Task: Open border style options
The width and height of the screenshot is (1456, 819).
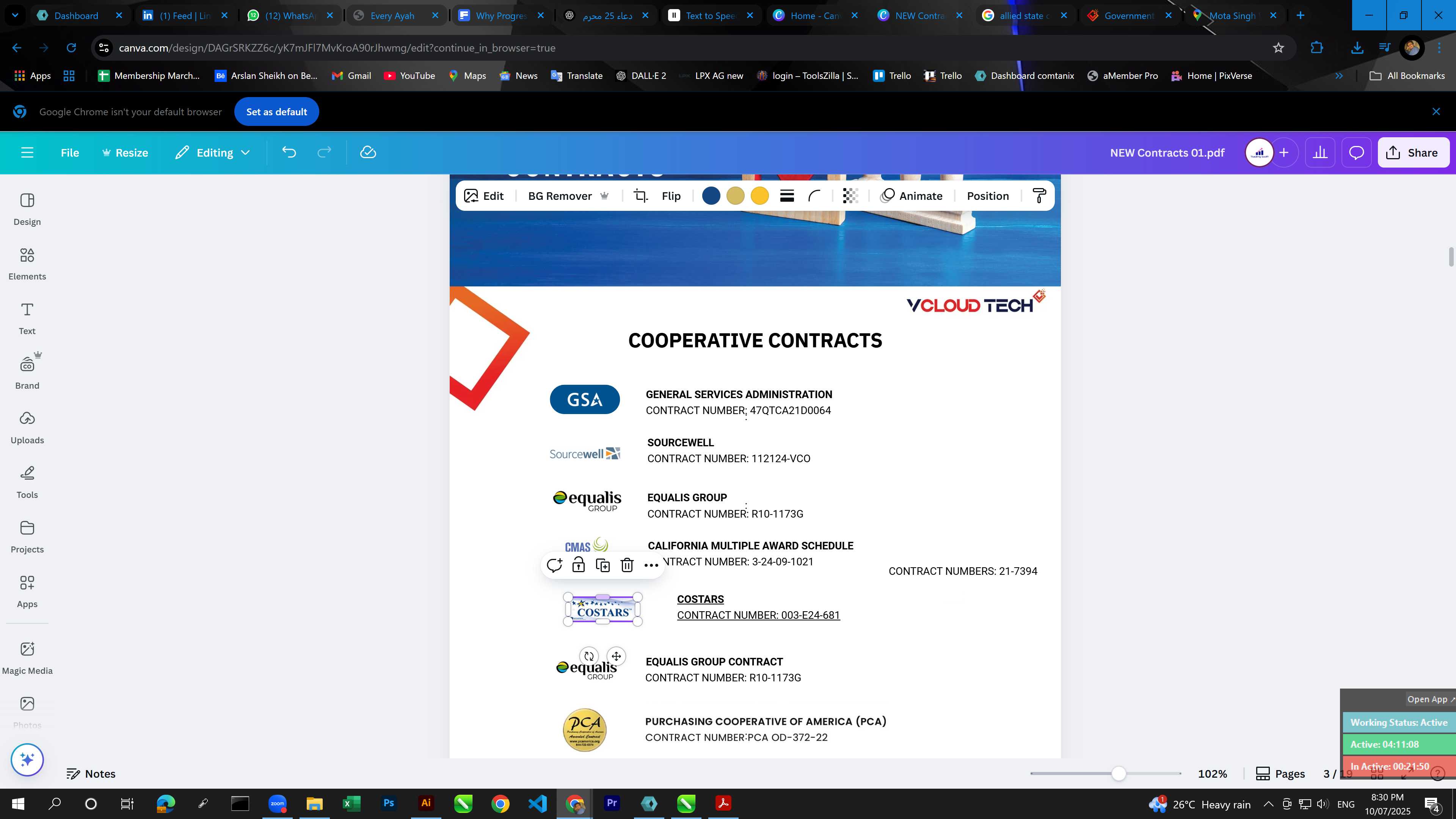Action: pyautogui.click(x=787, y=196)
